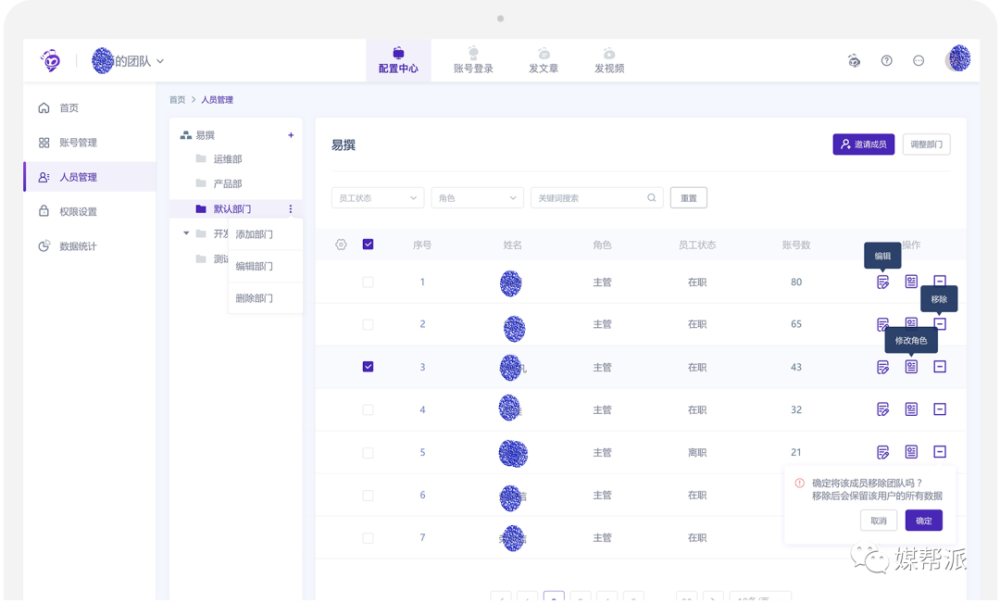Viewport: 1000px width, 603px height.
Task: Switch to the 发文章 tab
Action: (543, 60)
